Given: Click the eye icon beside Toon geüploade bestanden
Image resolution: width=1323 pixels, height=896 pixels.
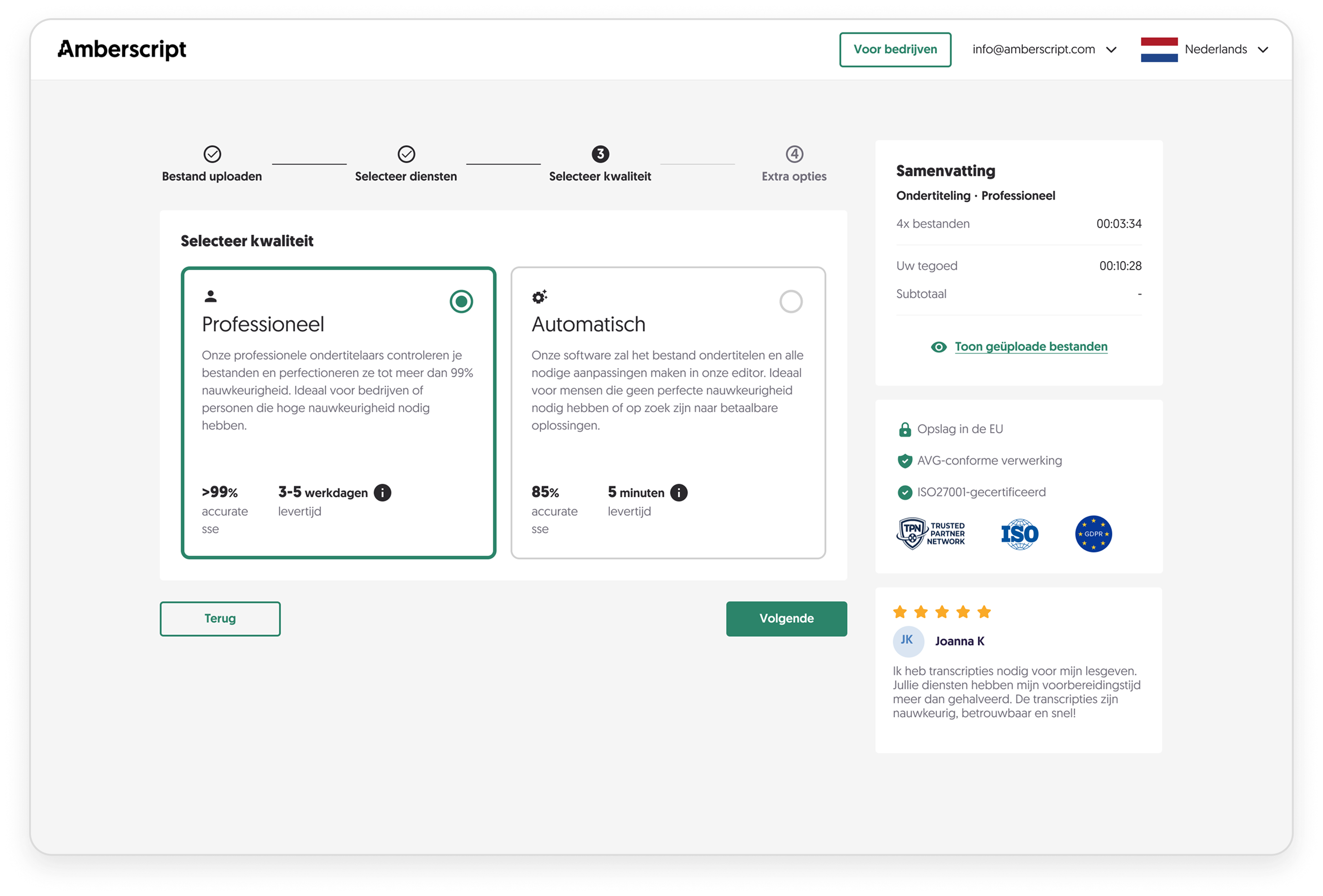Looking at the screenshot, I should click(938, 346).
